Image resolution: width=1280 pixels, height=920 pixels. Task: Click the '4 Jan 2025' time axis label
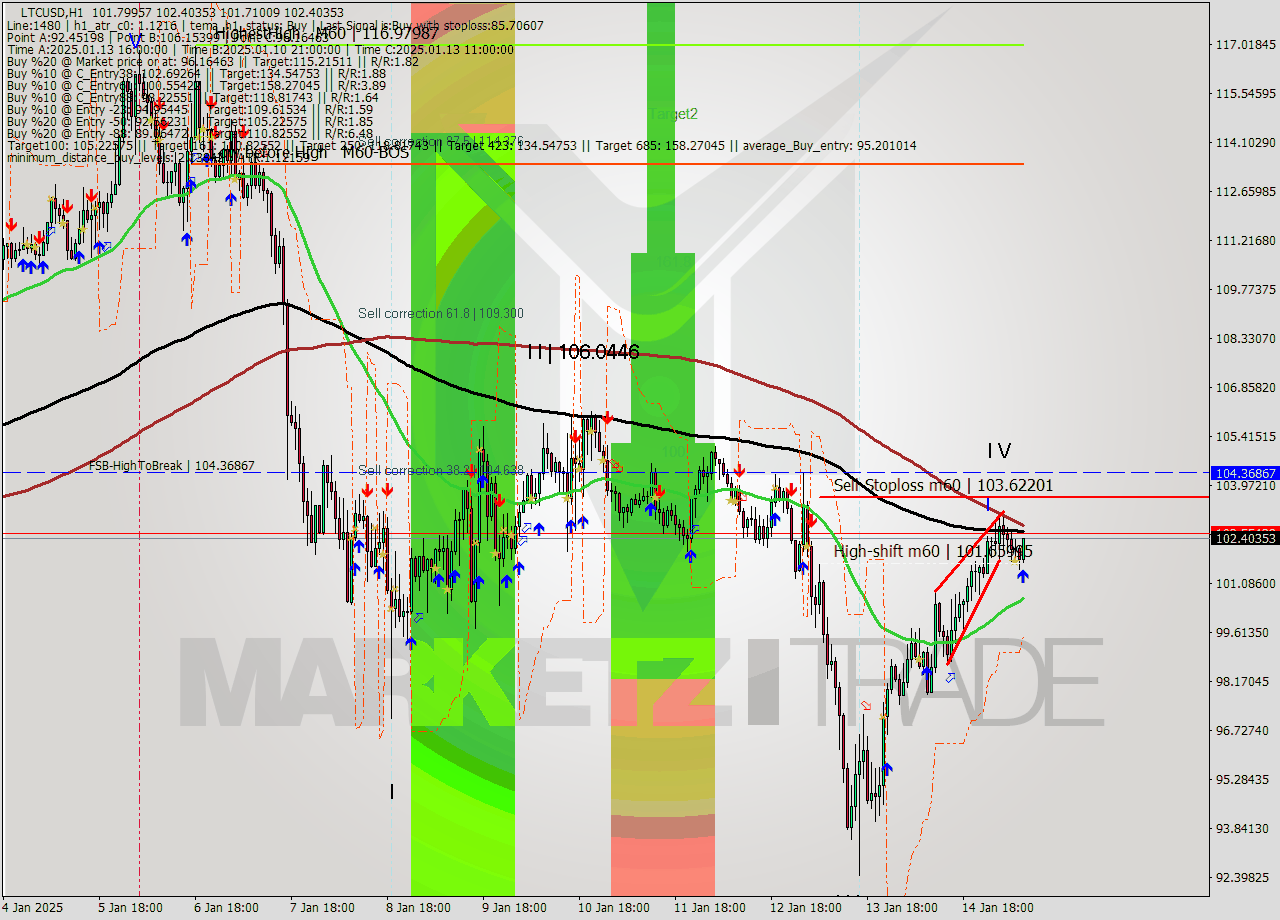(x=33, y=908)
